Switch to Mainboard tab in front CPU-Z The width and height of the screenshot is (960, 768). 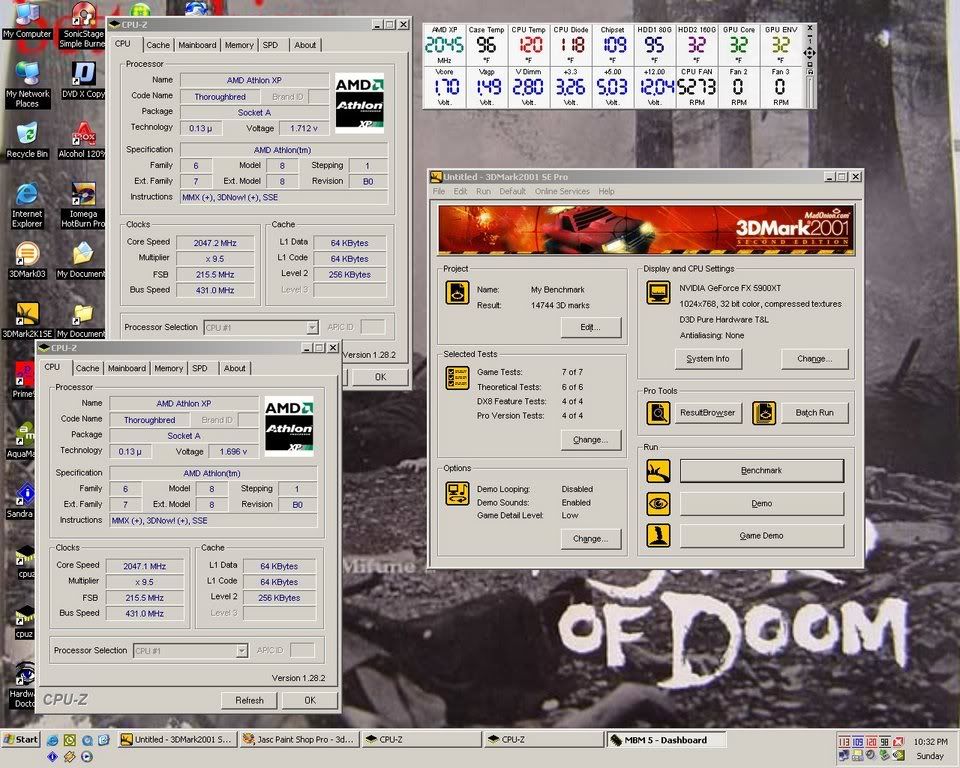(x=127, y=368)
